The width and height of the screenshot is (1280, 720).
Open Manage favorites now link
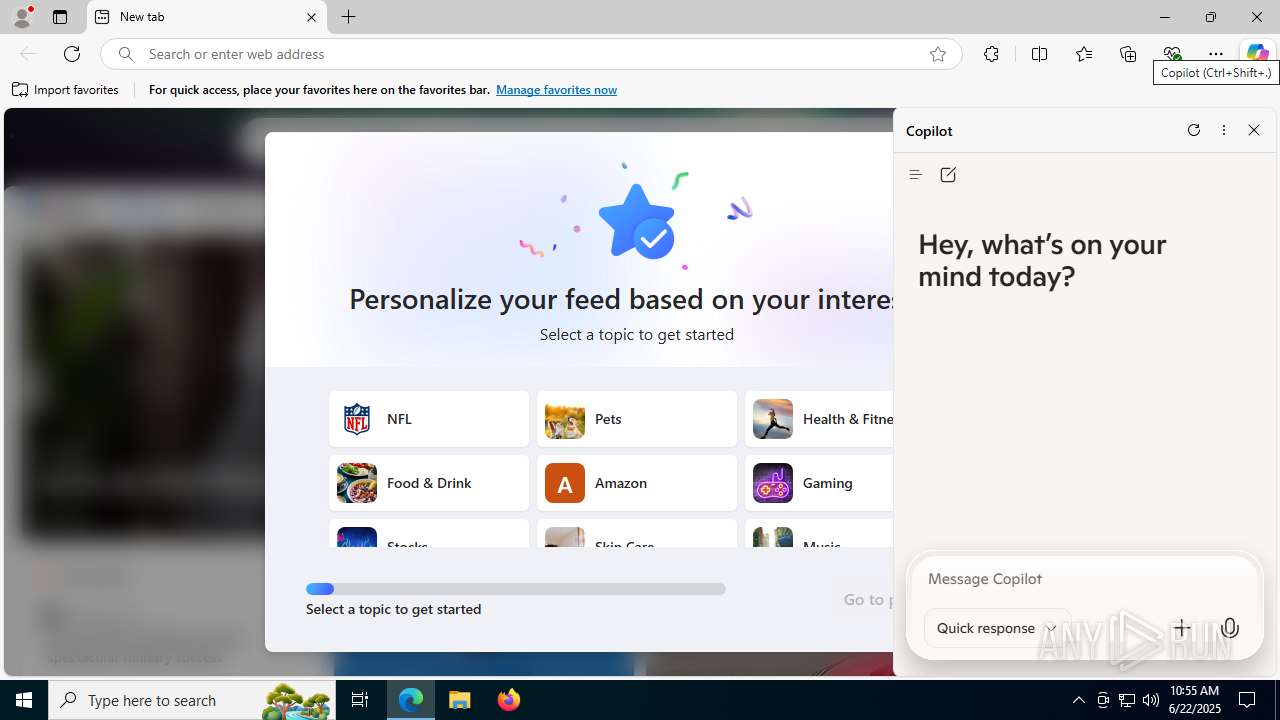[556, 90]
